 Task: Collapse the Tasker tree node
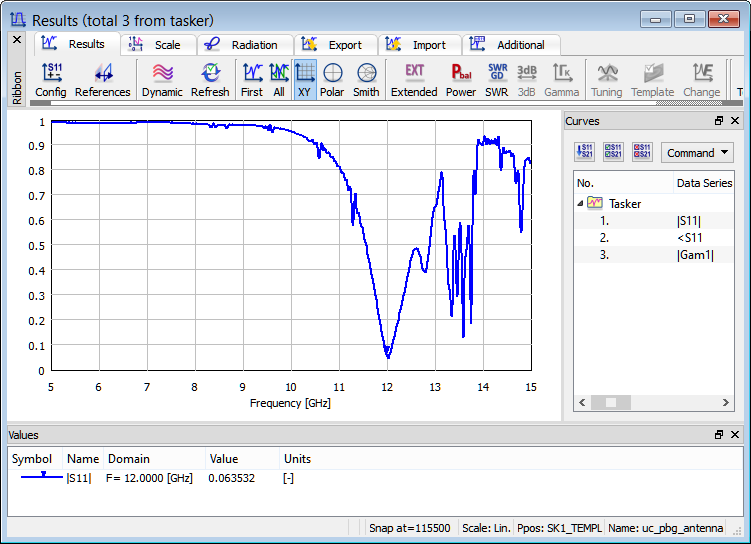(582, 203)
